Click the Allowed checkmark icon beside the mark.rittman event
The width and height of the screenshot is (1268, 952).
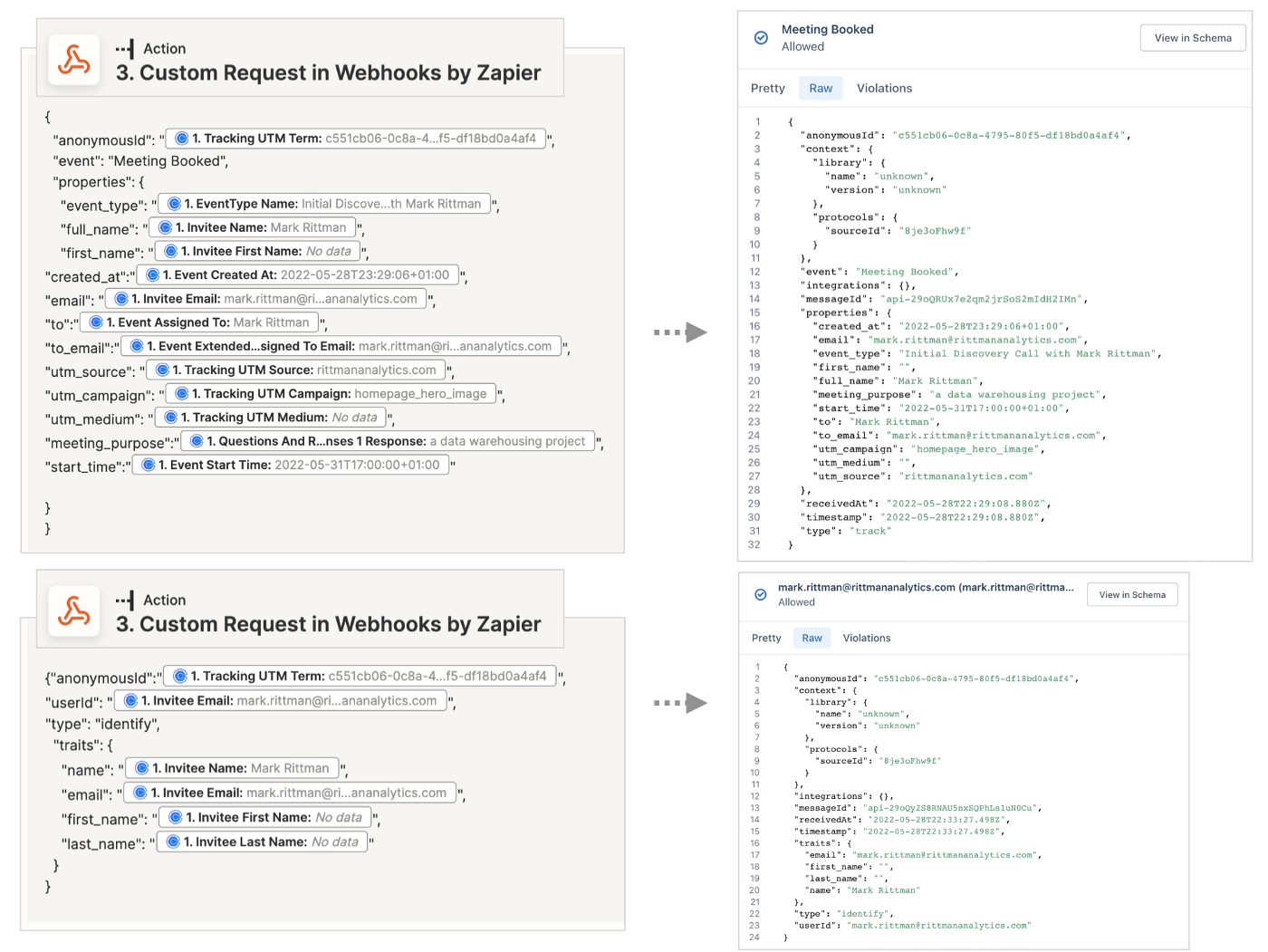point(761,594)
